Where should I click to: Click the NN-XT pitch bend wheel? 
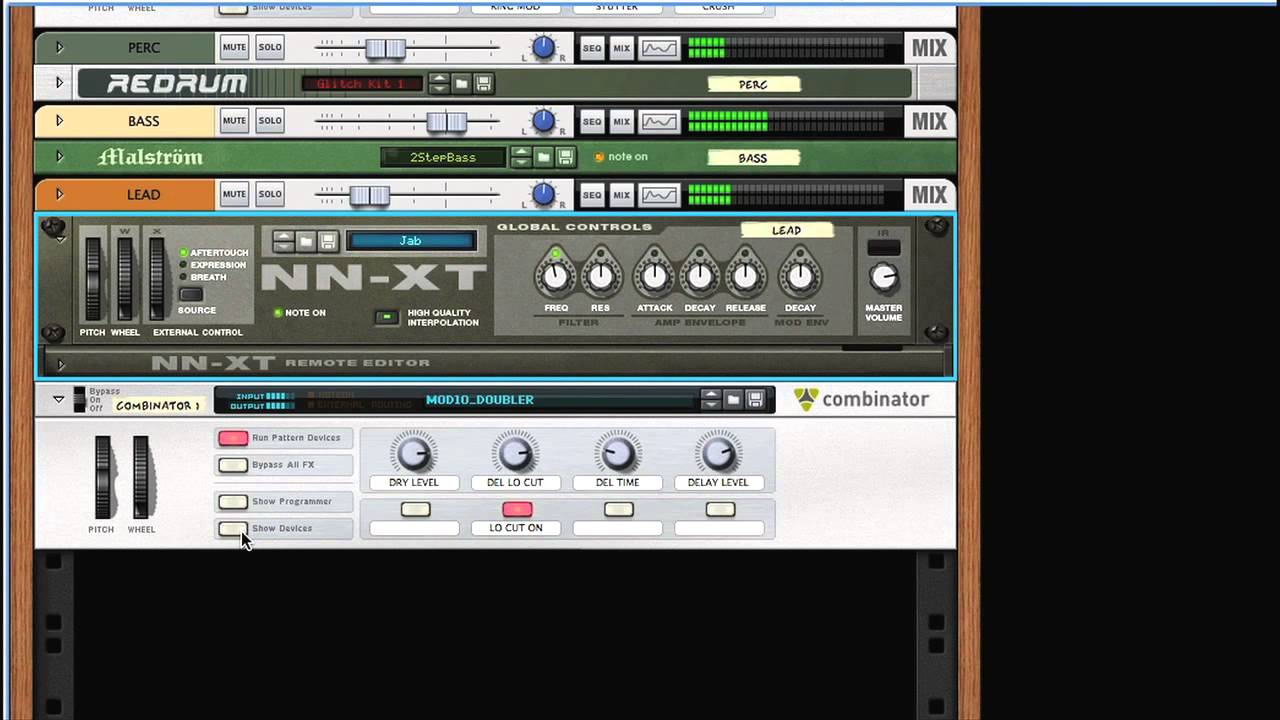coord(93,278)
